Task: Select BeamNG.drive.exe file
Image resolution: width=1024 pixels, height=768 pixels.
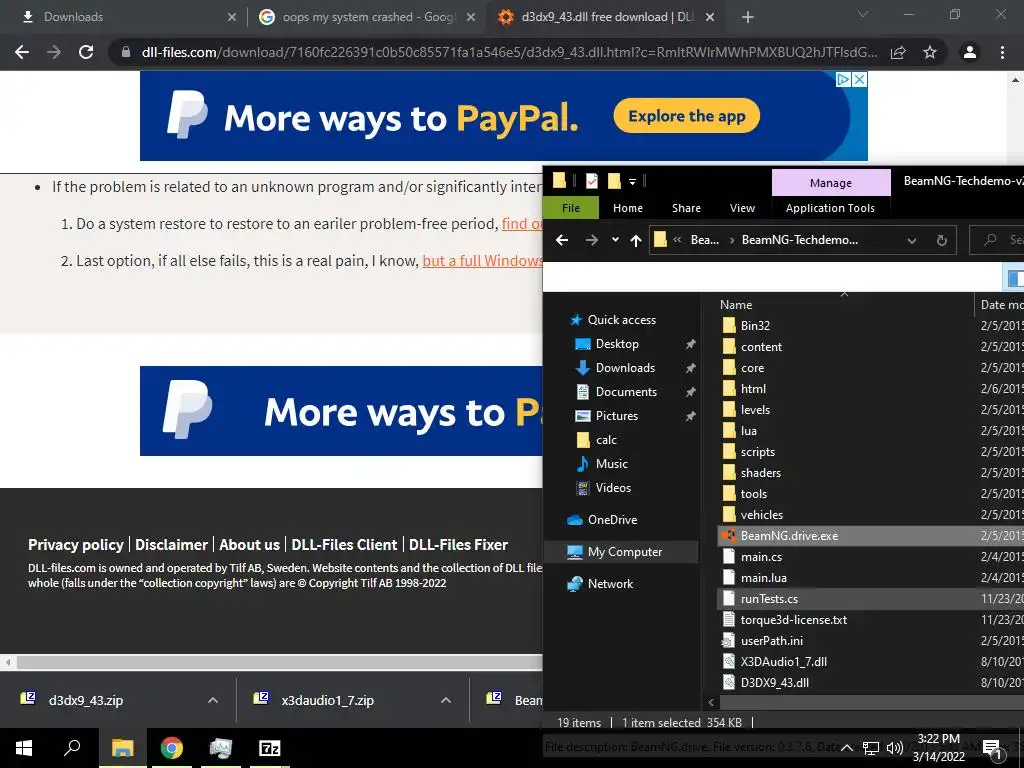Action: pos(789,536)
